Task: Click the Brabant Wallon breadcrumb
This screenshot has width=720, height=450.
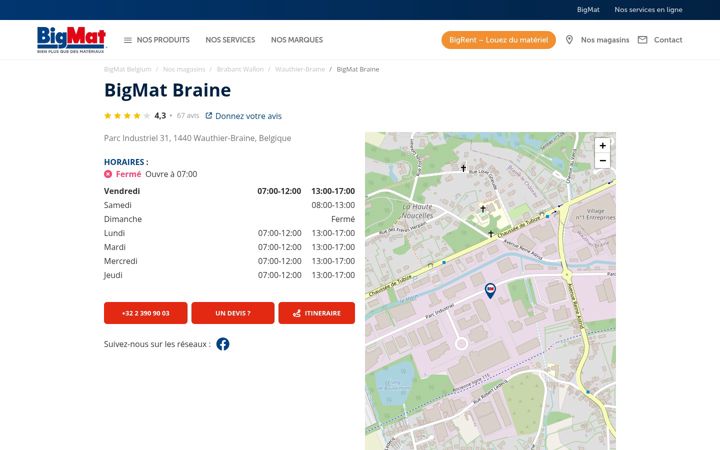Action: tap(240, 69)
